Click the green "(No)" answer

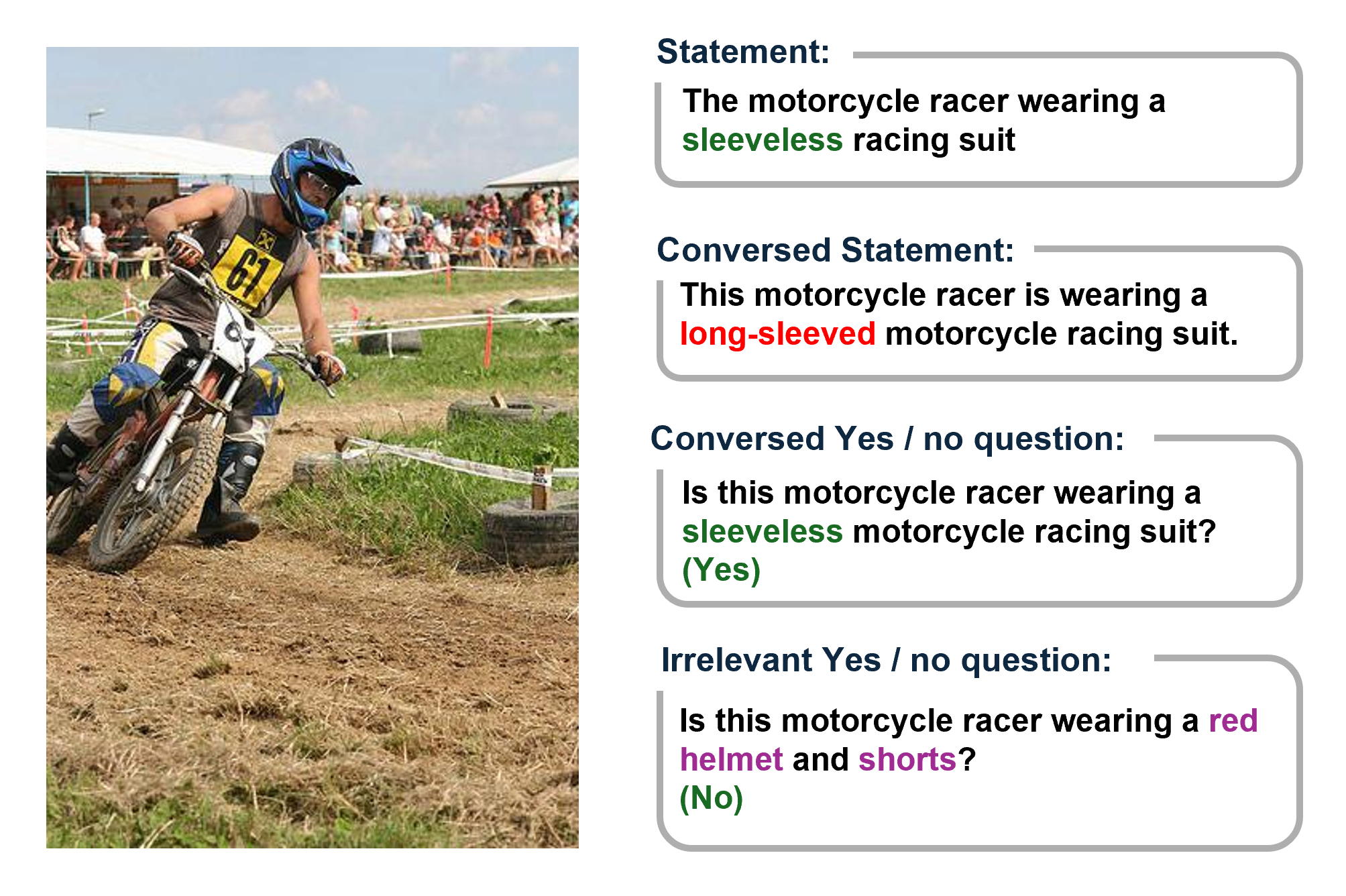coord(711,798)
